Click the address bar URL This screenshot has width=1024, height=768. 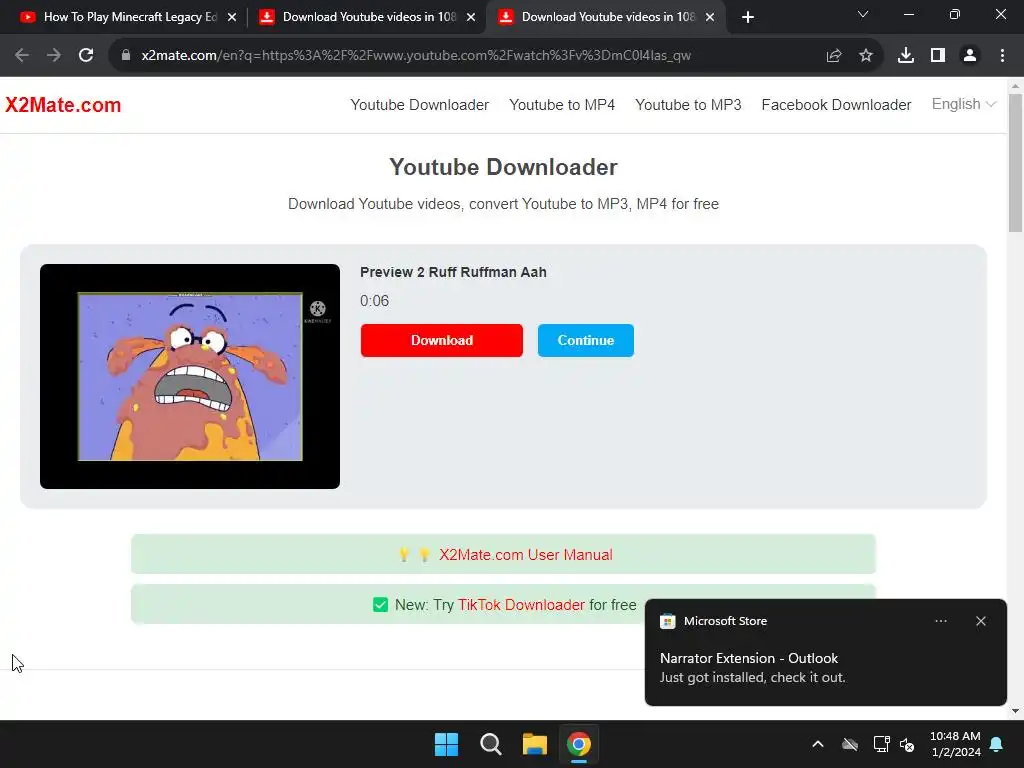[416, 56]
